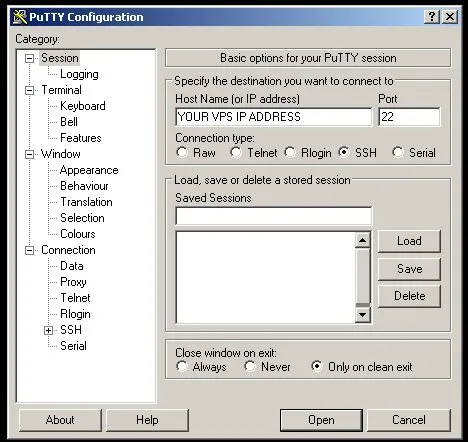Image resolution: width=468 pixels, height=442 pixels.
Task: Open the Keyboard settings category
Action: point(83,106)
